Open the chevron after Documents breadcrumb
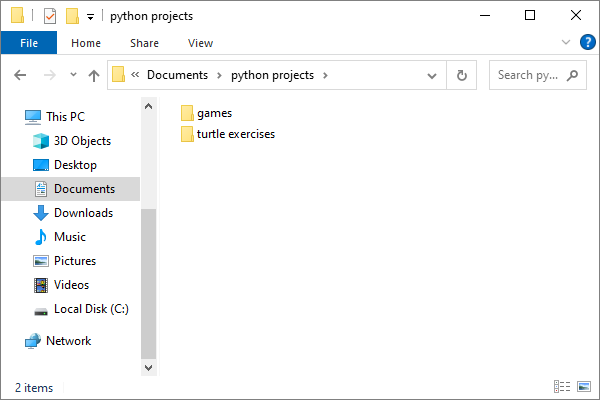Viewport: 600px width, 400px height. (219, 75)
